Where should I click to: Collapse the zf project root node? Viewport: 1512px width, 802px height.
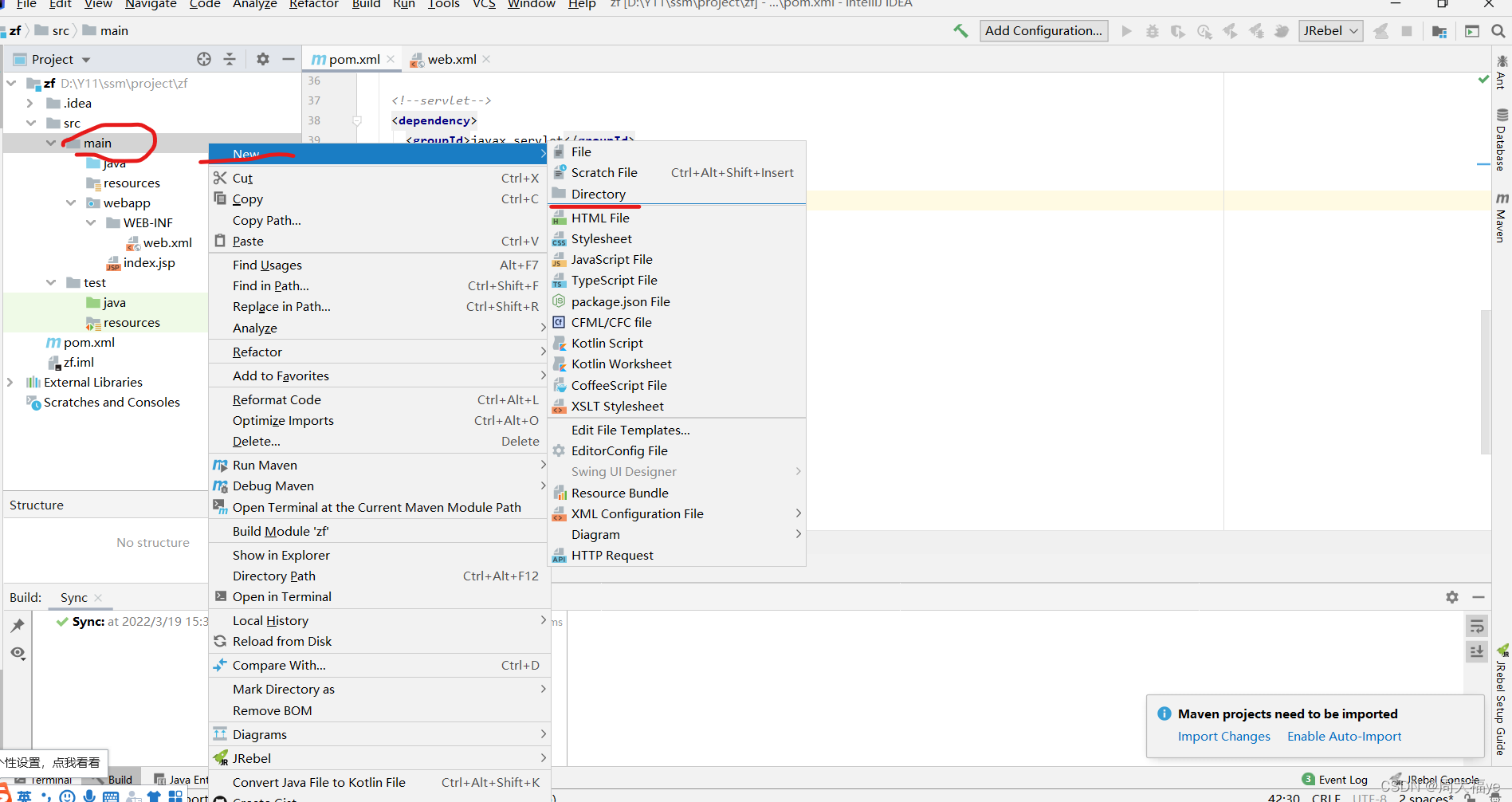[x=11, y=83]
